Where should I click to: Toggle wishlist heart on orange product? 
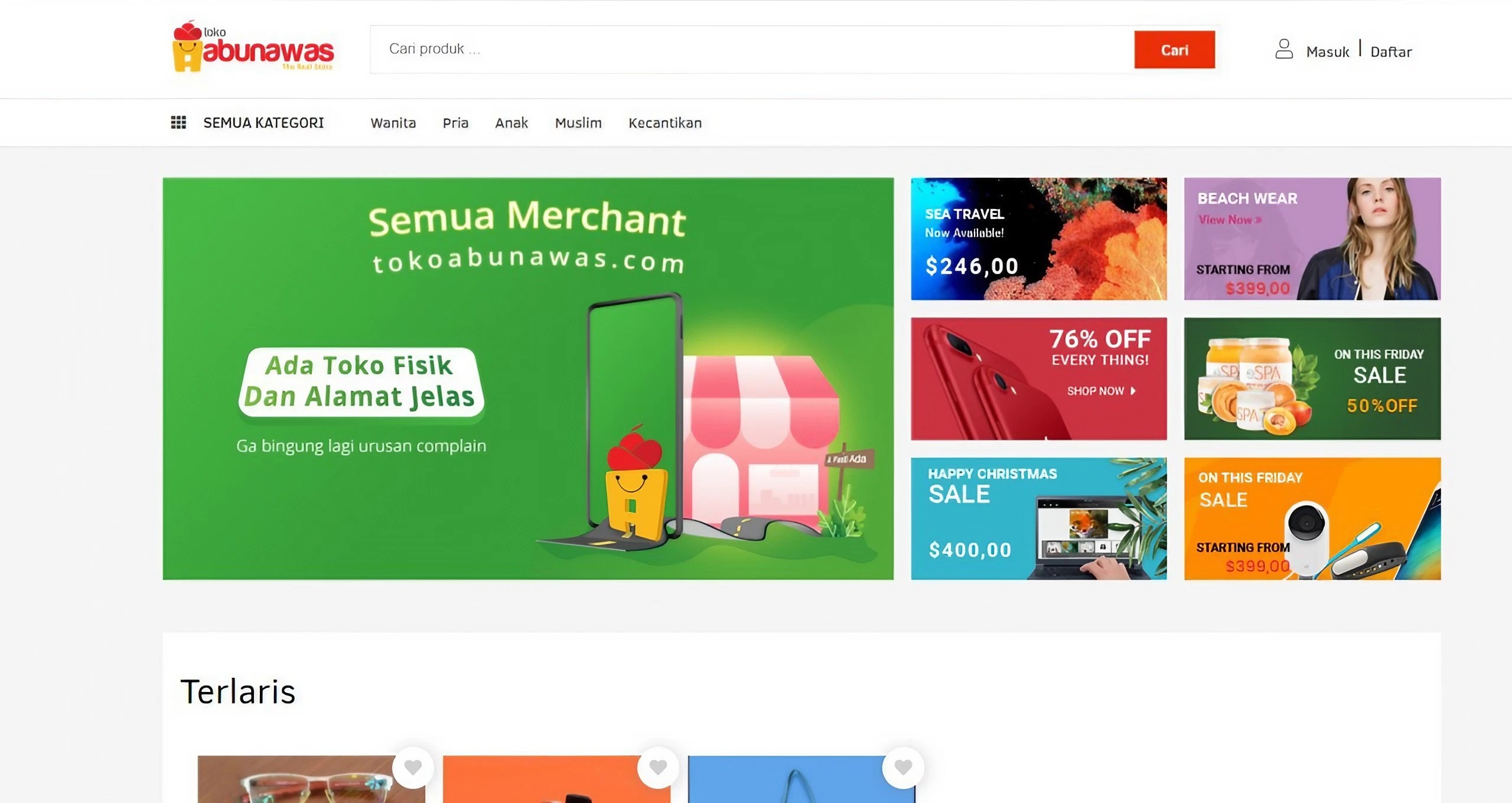[658, 767]
